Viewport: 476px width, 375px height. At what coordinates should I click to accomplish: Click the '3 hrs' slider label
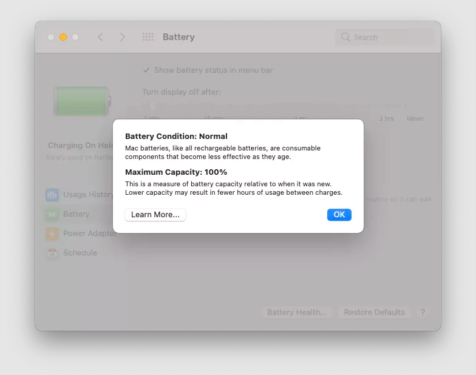[x=386, y=119]
